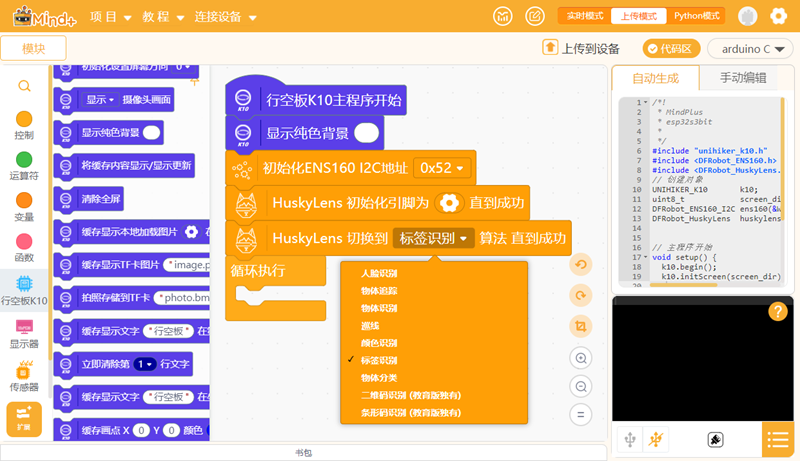The image size is (800, 461).
Task: Open the 连接设备 menu
Action: pyautogui.click(x=225, y=17)
